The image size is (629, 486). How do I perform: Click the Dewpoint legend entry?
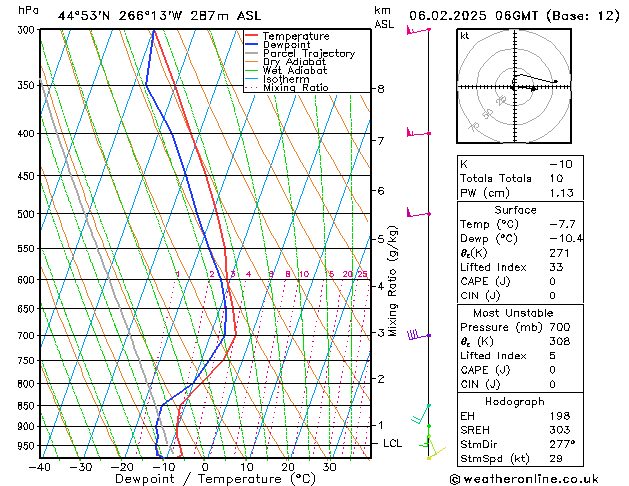click(278, 45)
